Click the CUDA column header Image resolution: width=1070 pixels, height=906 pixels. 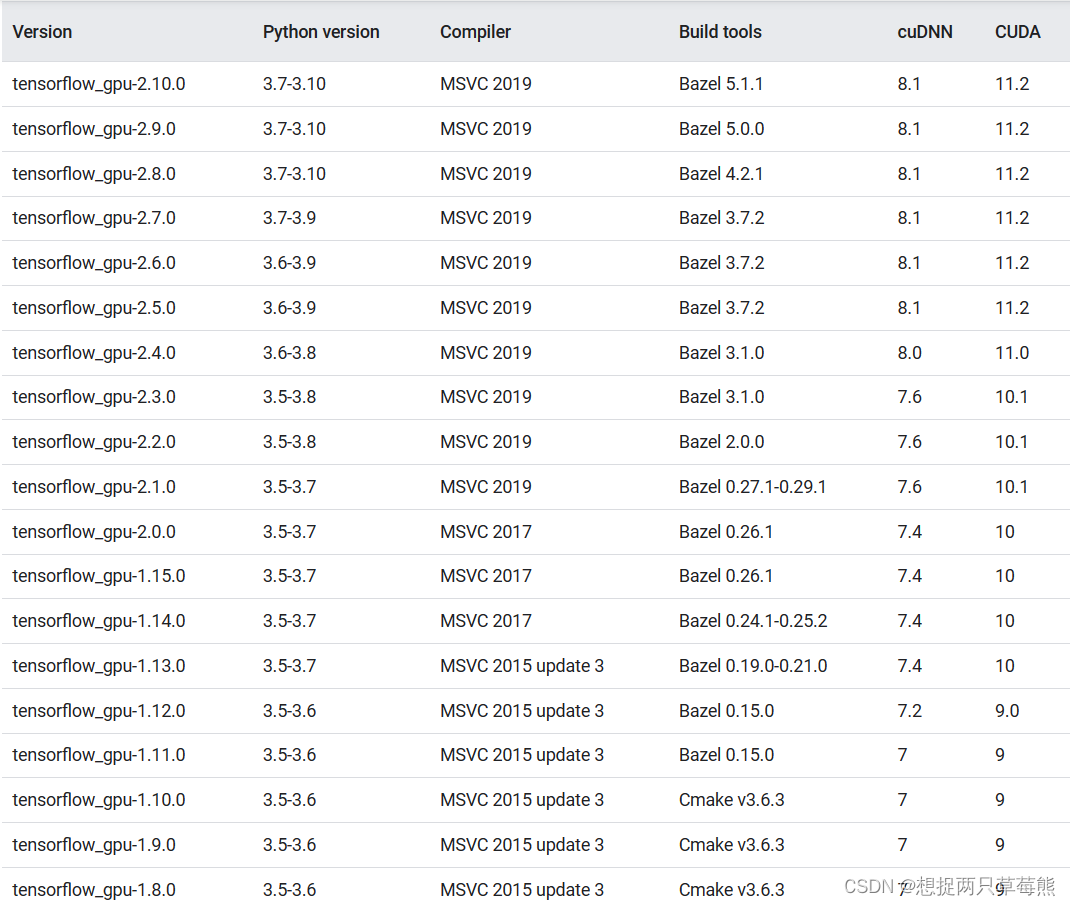(1017, 32)
